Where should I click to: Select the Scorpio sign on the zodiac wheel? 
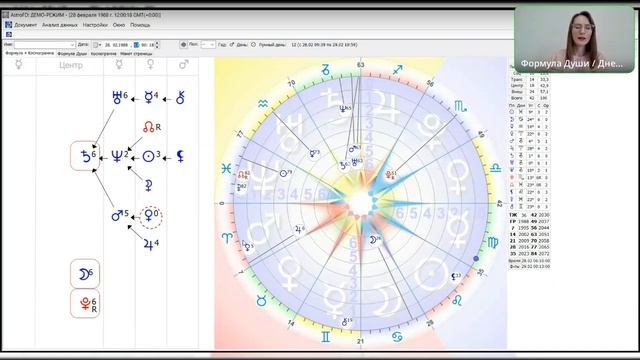click(460, 107)
